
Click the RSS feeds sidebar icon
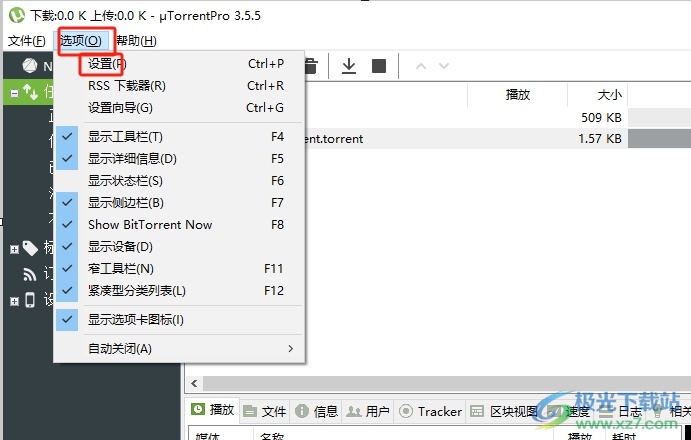[30, 274]
